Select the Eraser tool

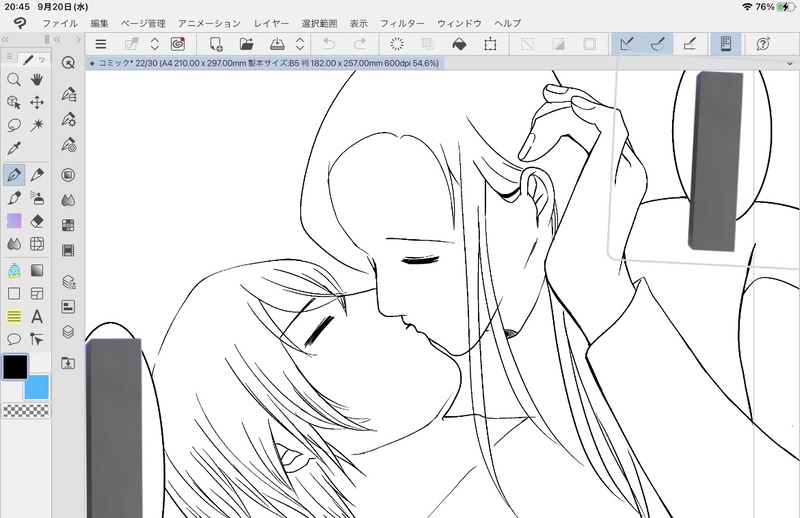[37, 221]
